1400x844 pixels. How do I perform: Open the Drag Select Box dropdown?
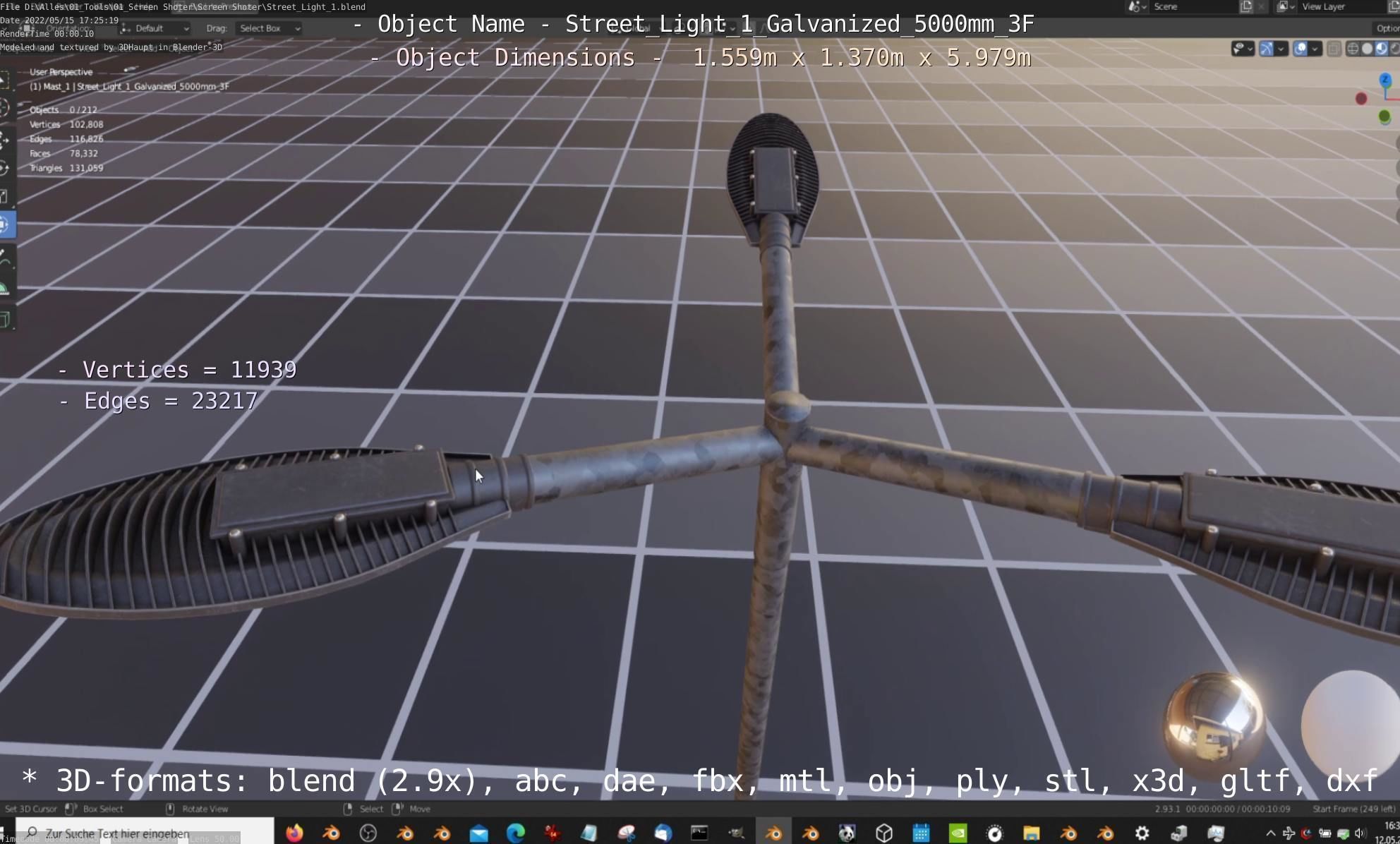[x=270, y=28]
